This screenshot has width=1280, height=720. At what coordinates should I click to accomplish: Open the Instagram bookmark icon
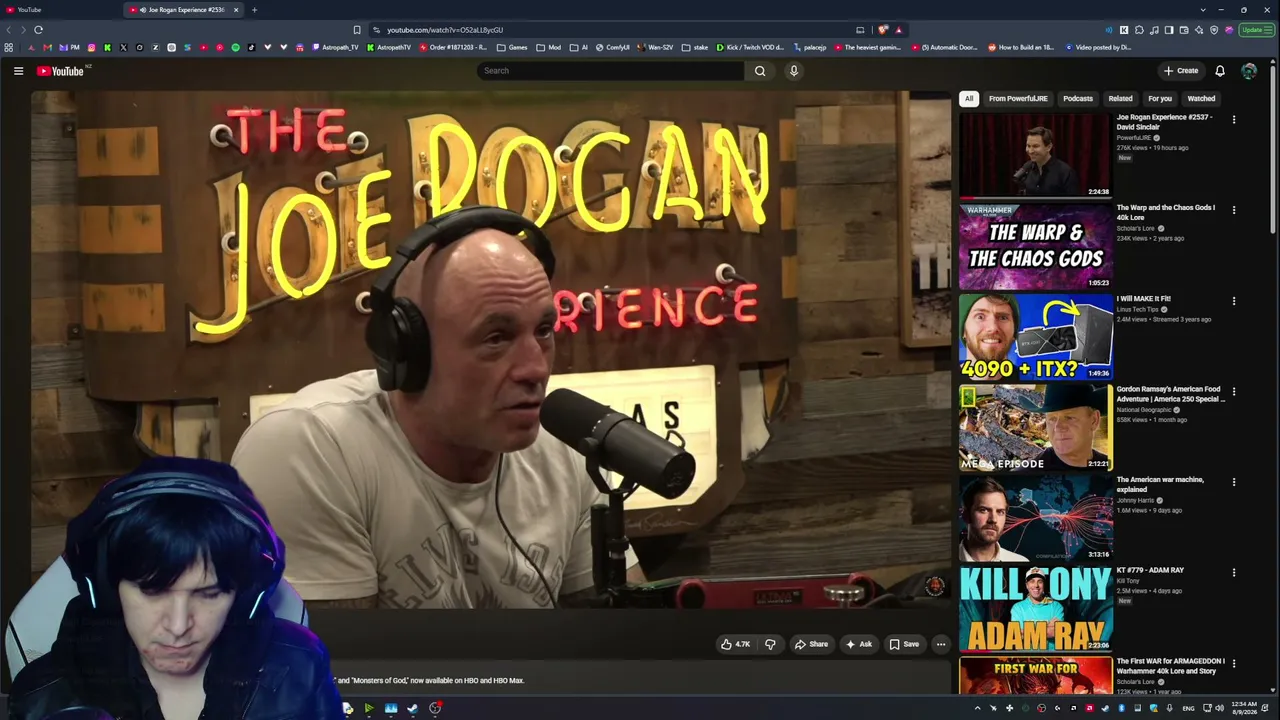(92, 47)
